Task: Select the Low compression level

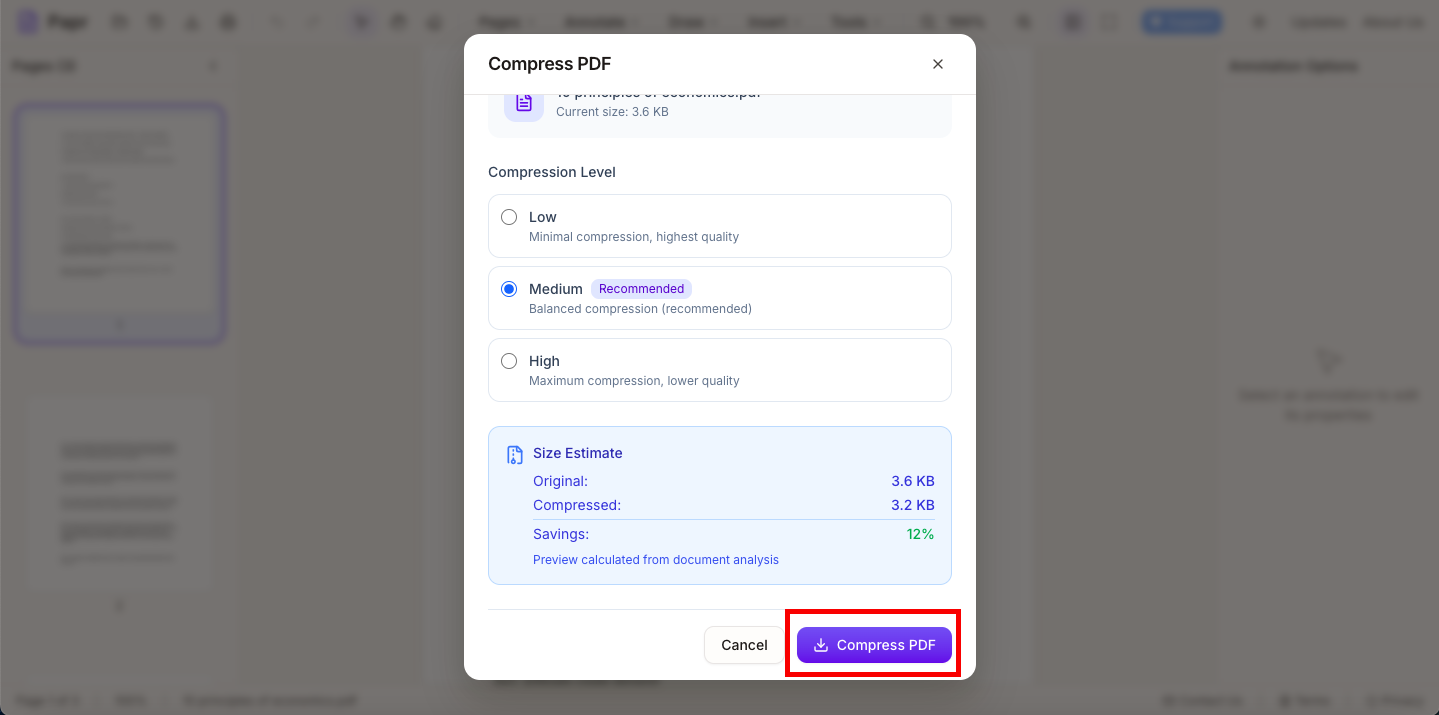Action: tap(509, 217)
